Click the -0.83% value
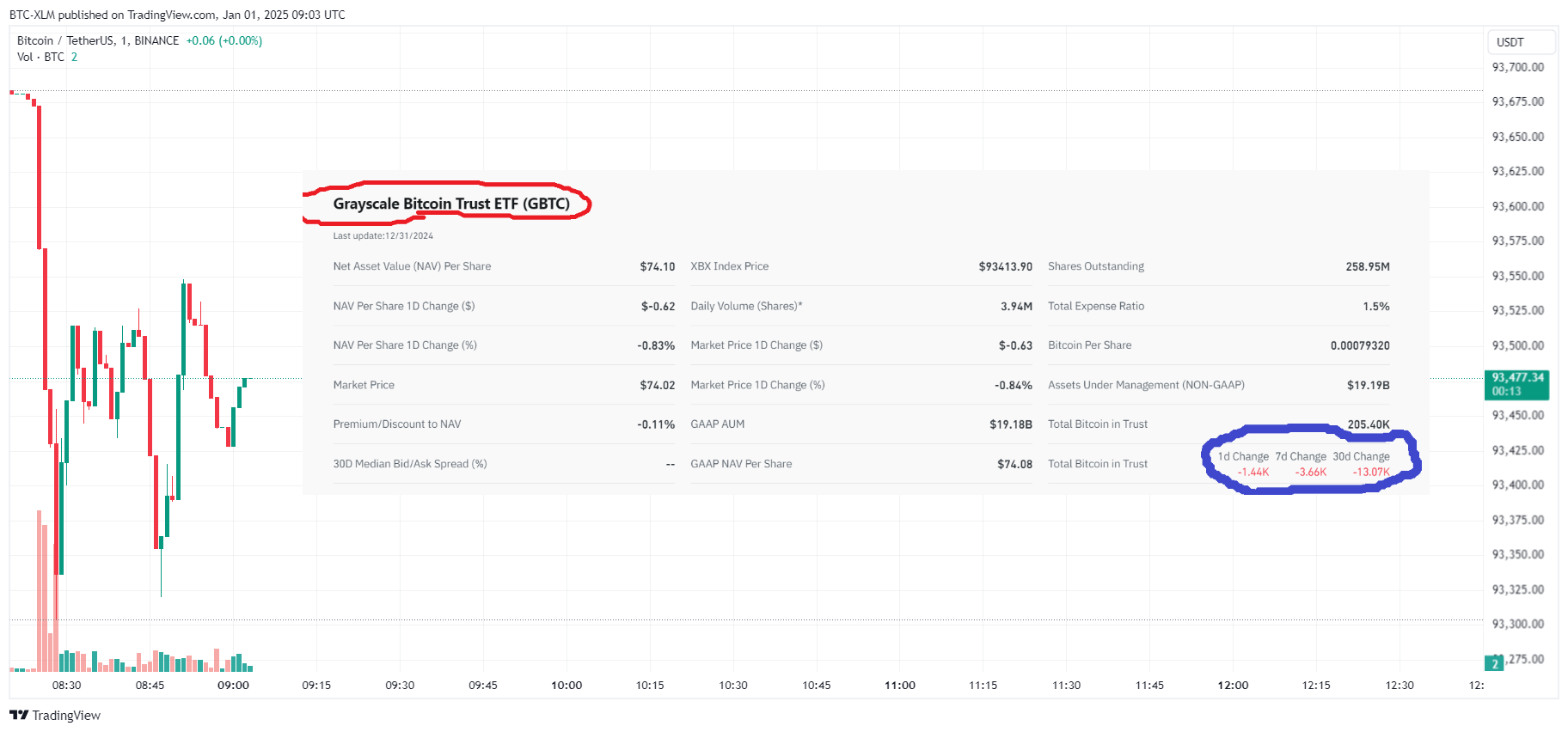This screenshot has height=732, width=1568. [x=656, y=345]
